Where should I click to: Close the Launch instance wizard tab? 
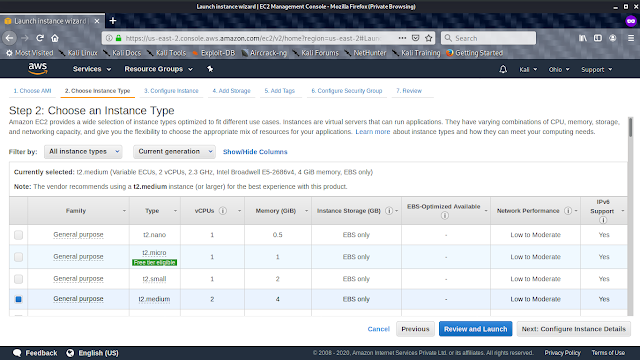coord(97,21)
